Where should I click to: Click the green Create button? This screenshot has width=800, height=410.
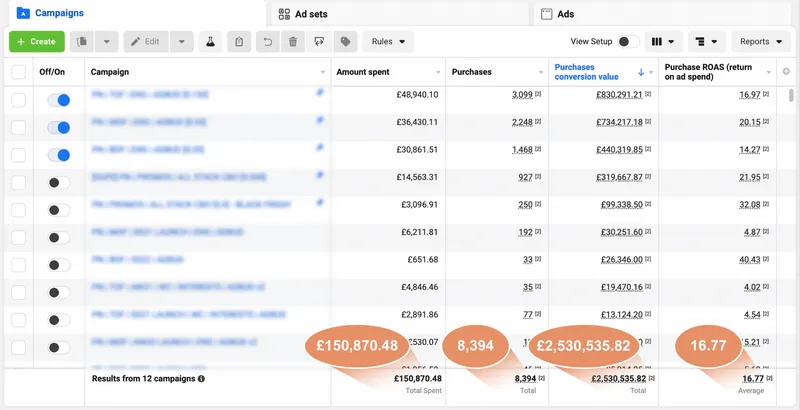pos(37,42)
